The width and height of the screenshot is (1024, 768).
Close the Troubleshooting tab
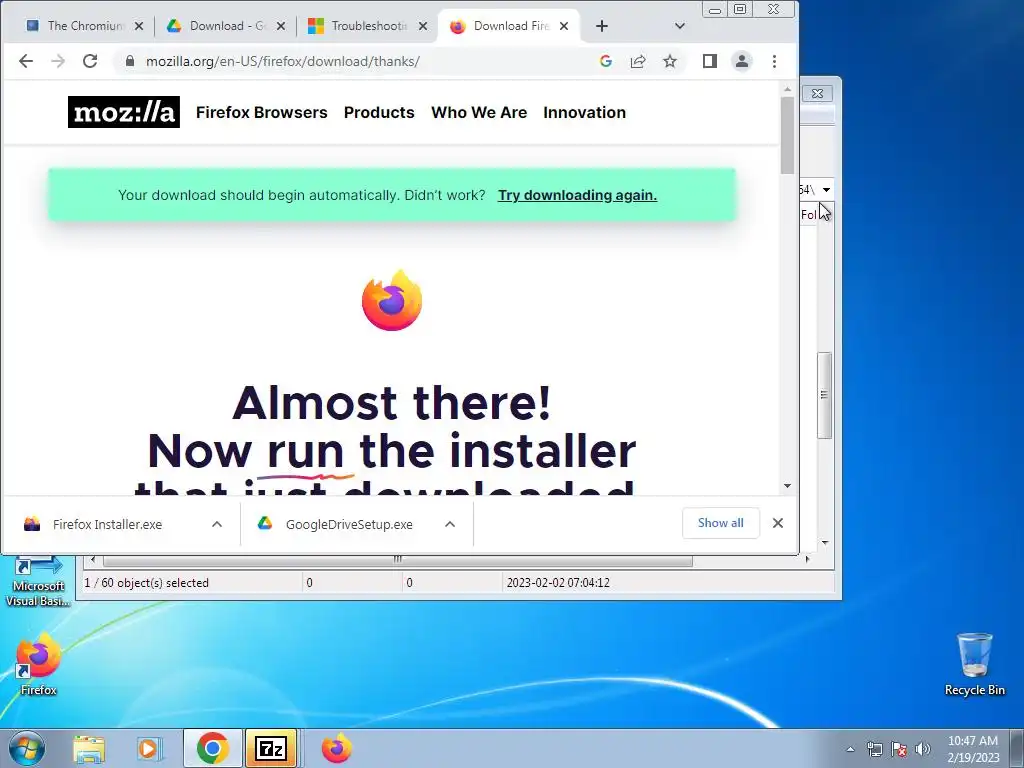tap(423, 26)
